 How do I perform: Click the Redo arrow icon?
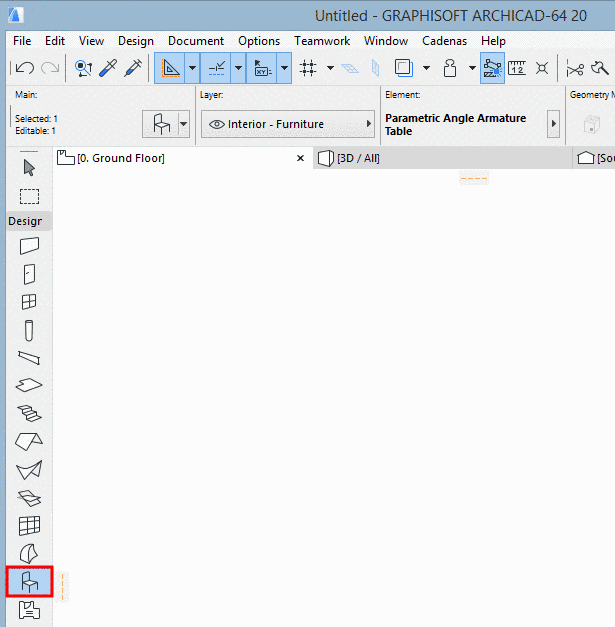50,68
